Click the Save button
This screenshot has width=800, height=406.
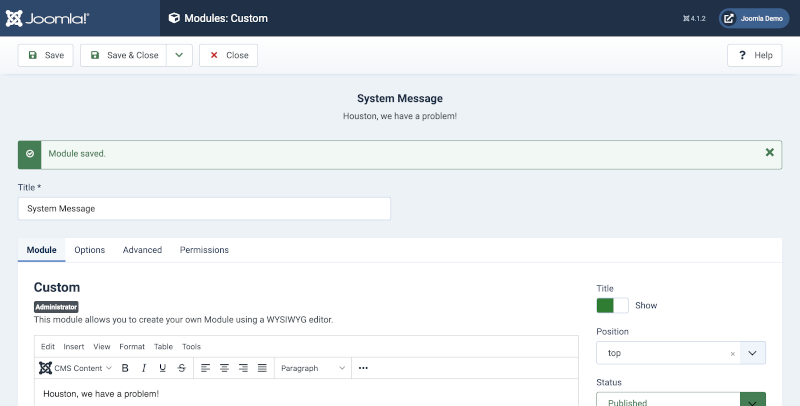coord(45,55)
